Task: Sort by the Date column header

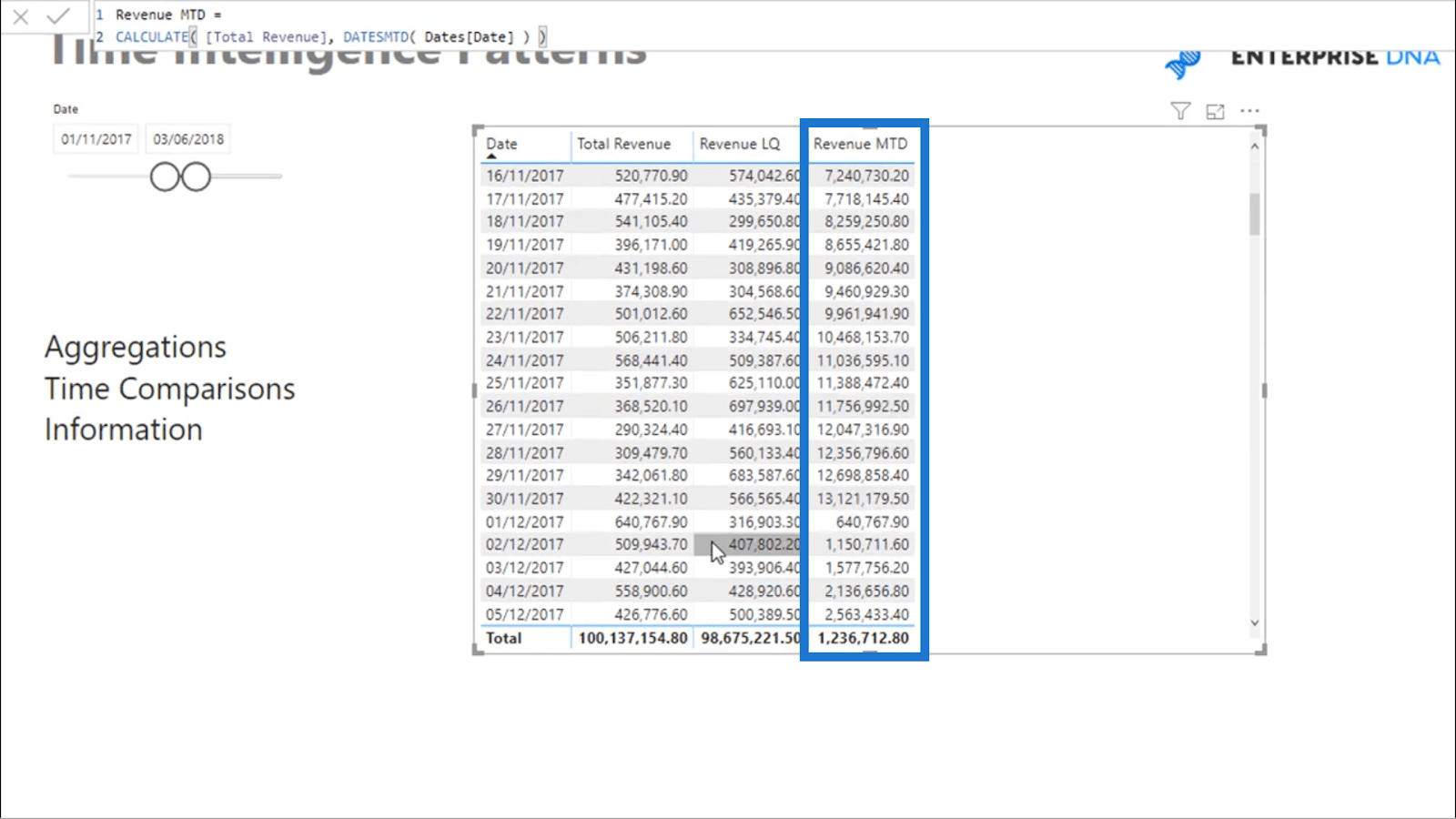Action: pos(501,144)
